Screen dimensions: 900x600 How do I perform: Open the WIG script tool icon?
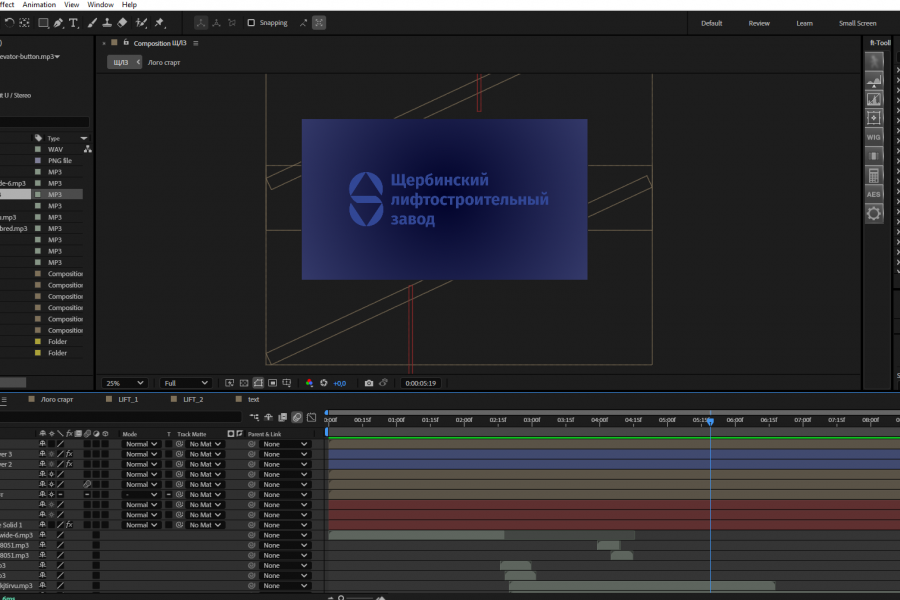tap(874, 137)
